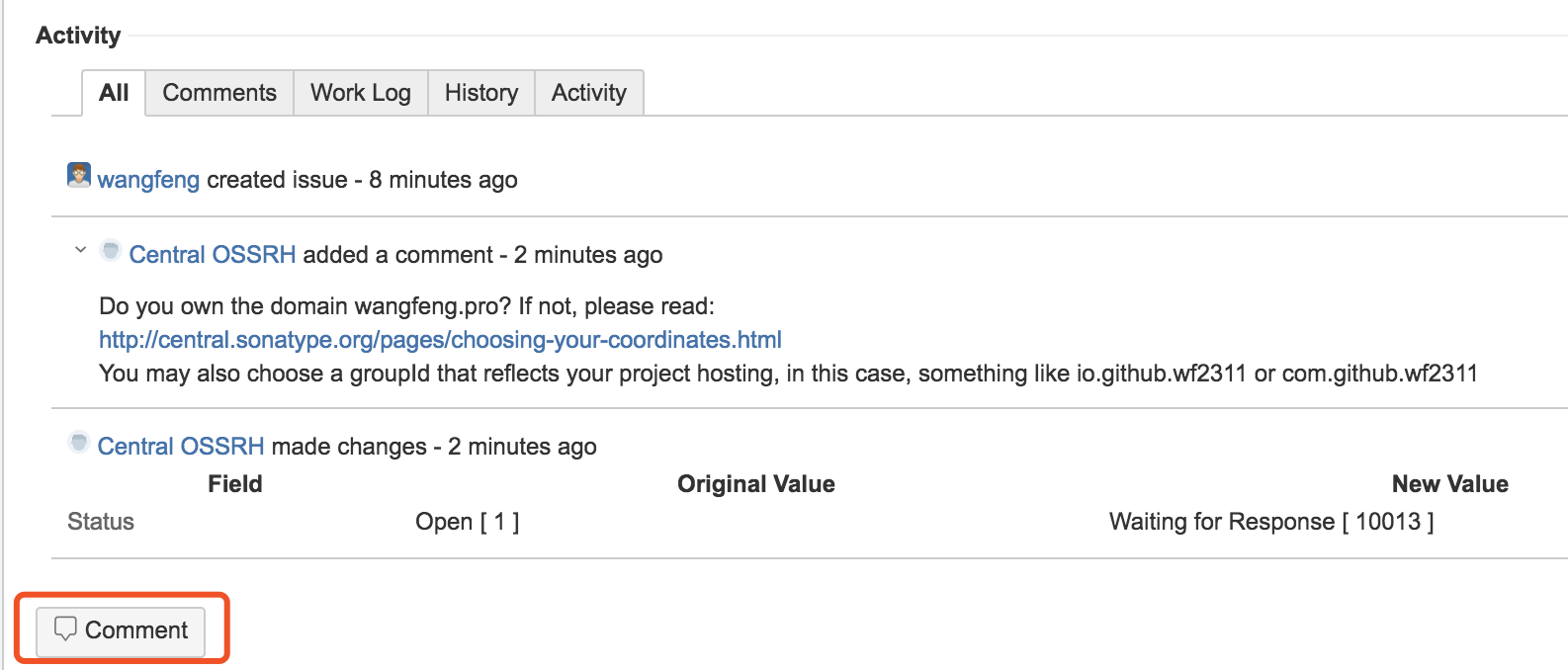This screenshot has width=1568, height=670.
Task: Show the History tab
Action: [x=481, y=93]
